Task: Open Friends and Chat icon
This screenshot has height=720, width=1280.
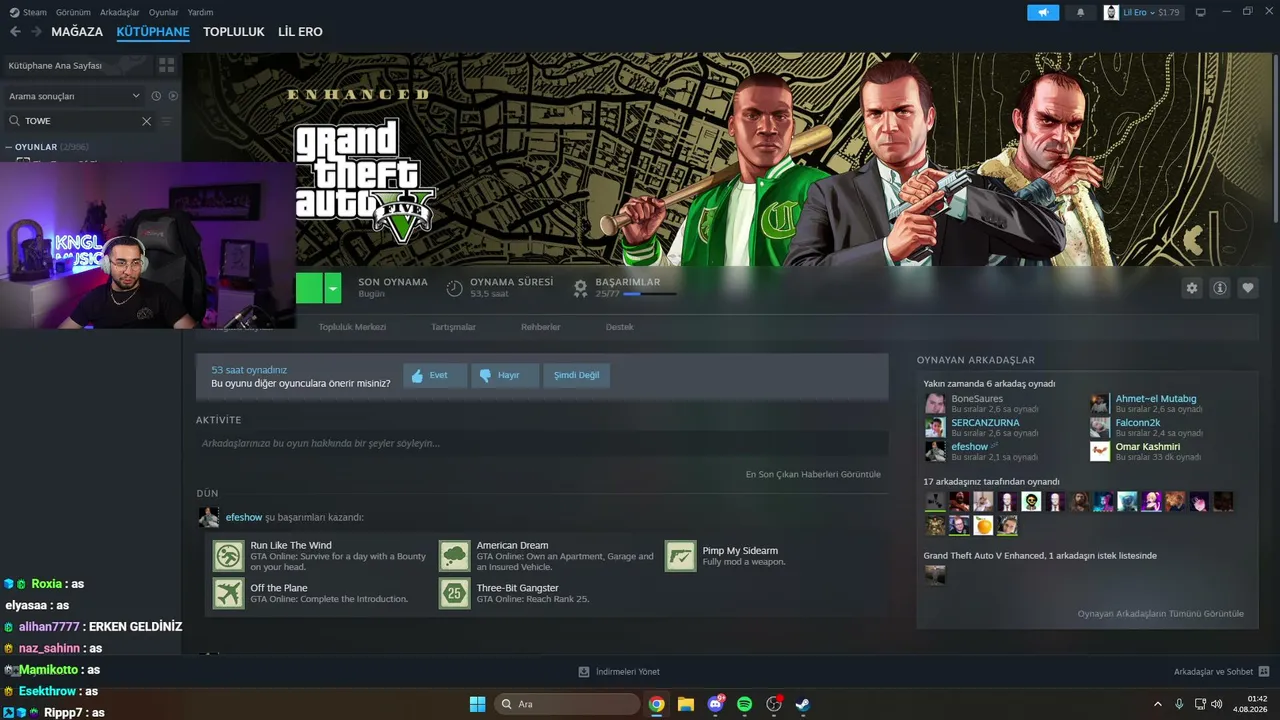Action: [x=1264, y=672]
